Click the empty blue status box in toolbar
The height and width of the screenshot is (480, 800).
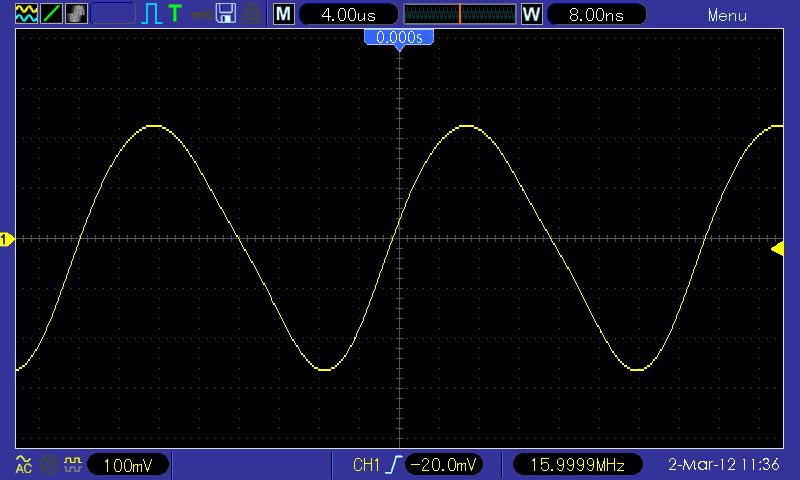[113, 14]
